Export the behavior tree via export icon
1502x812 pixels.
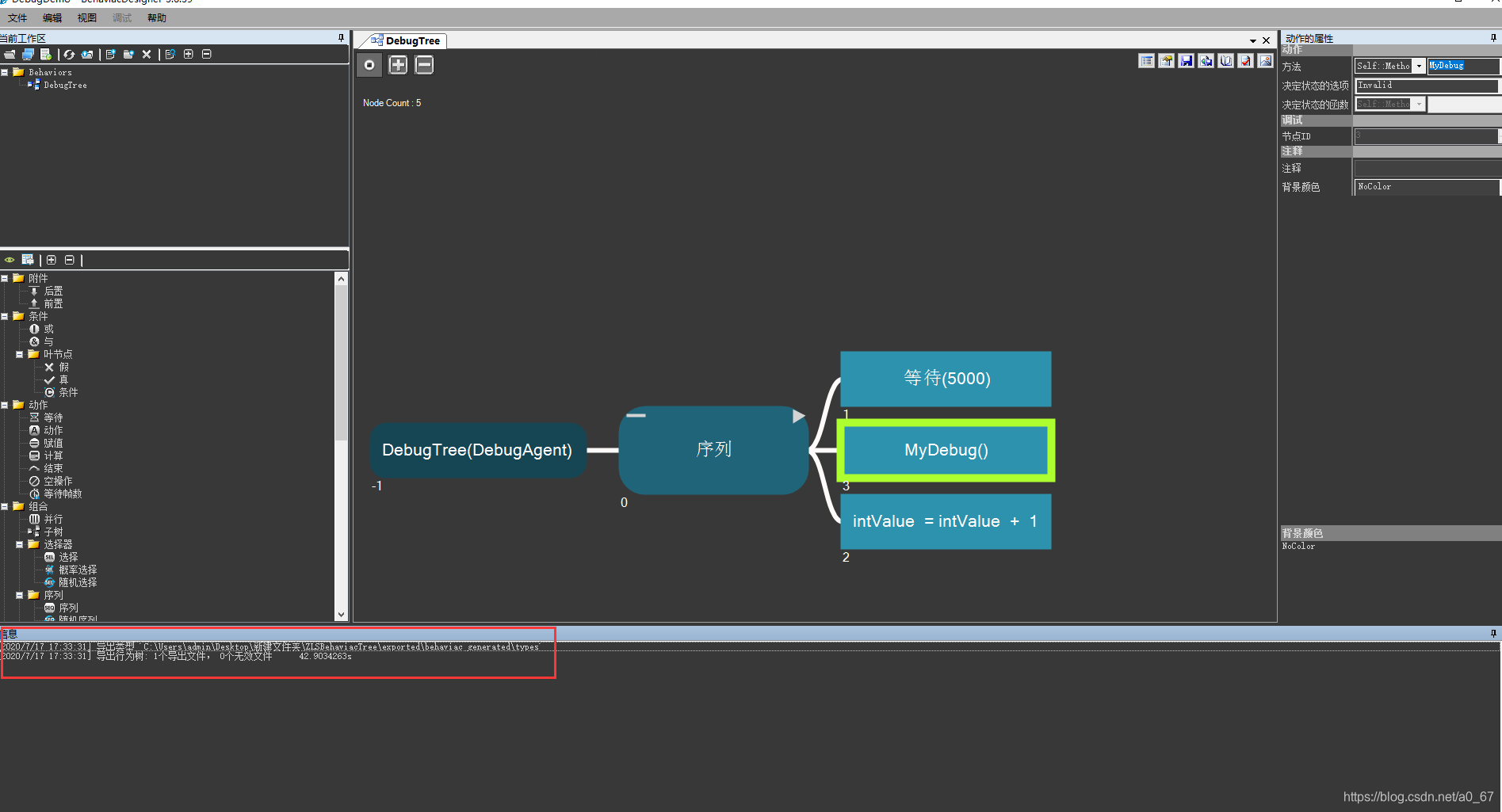(1206, 61)
